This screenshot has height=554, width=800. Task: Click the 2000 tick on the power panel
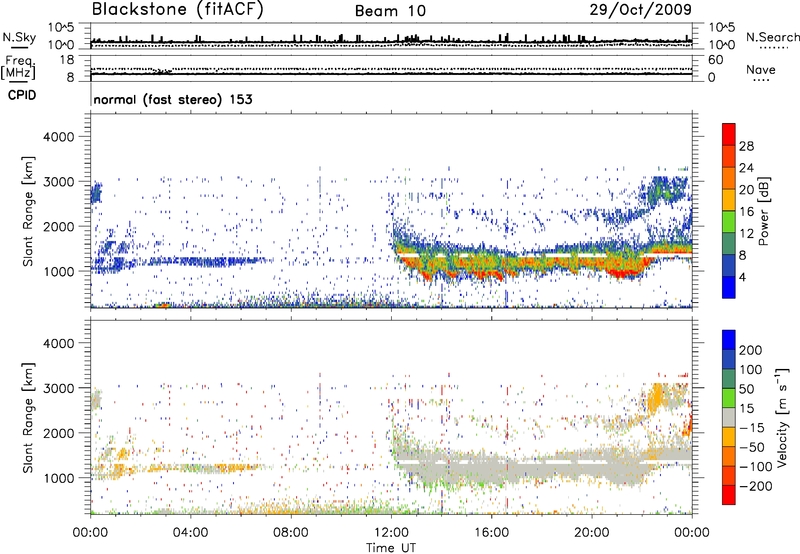58,226
